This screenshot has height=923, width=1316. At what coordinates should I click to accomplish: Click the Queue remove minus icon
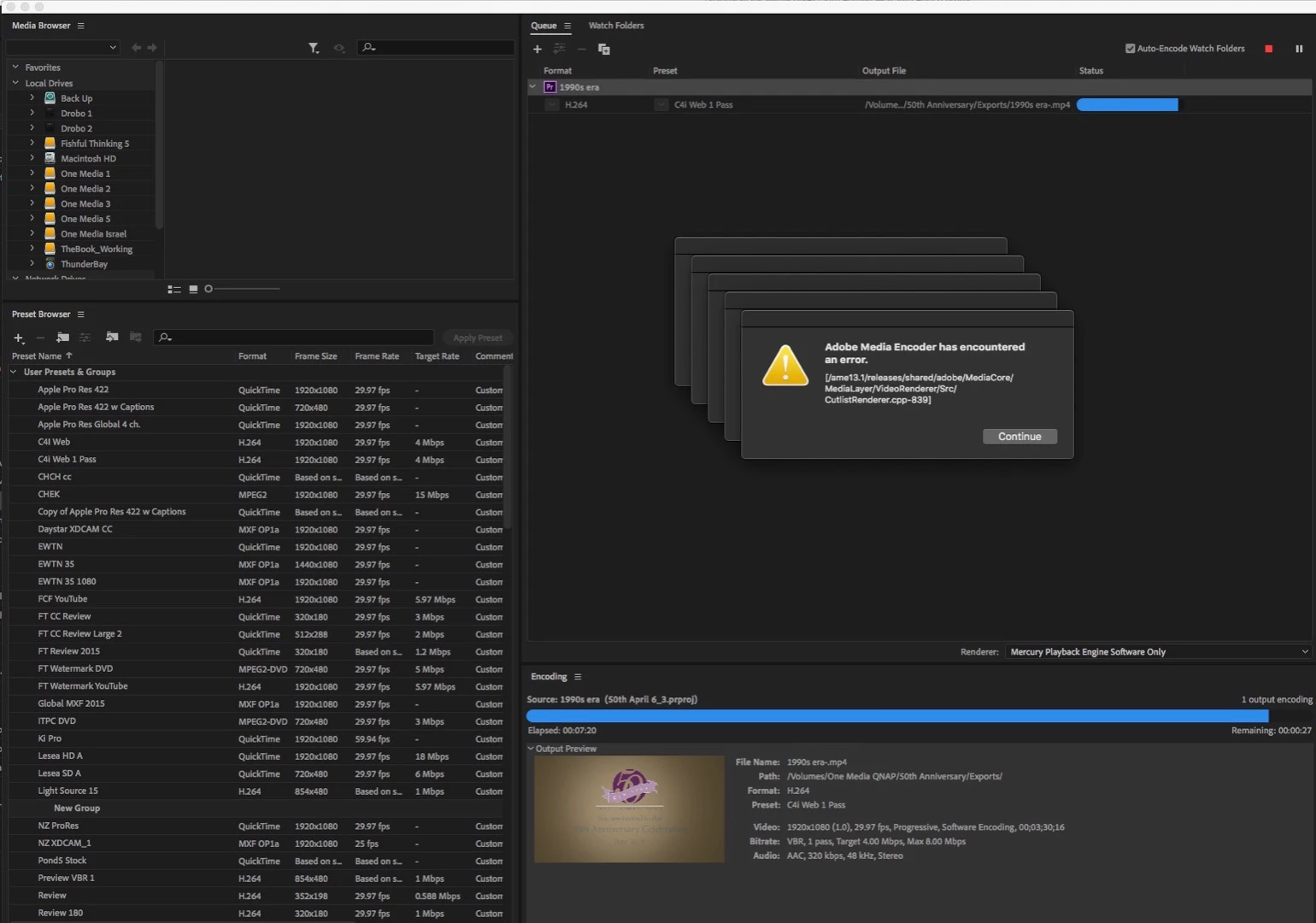(x=582, y=49)
